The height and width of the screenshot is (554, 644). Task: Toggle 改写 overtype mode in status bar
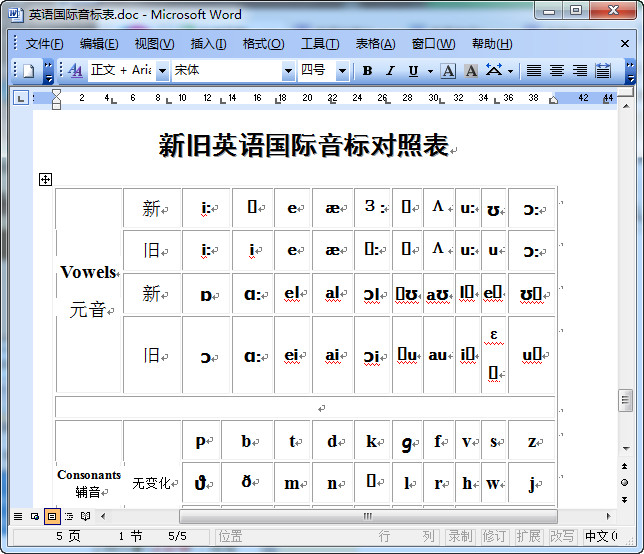click(563, 536)
